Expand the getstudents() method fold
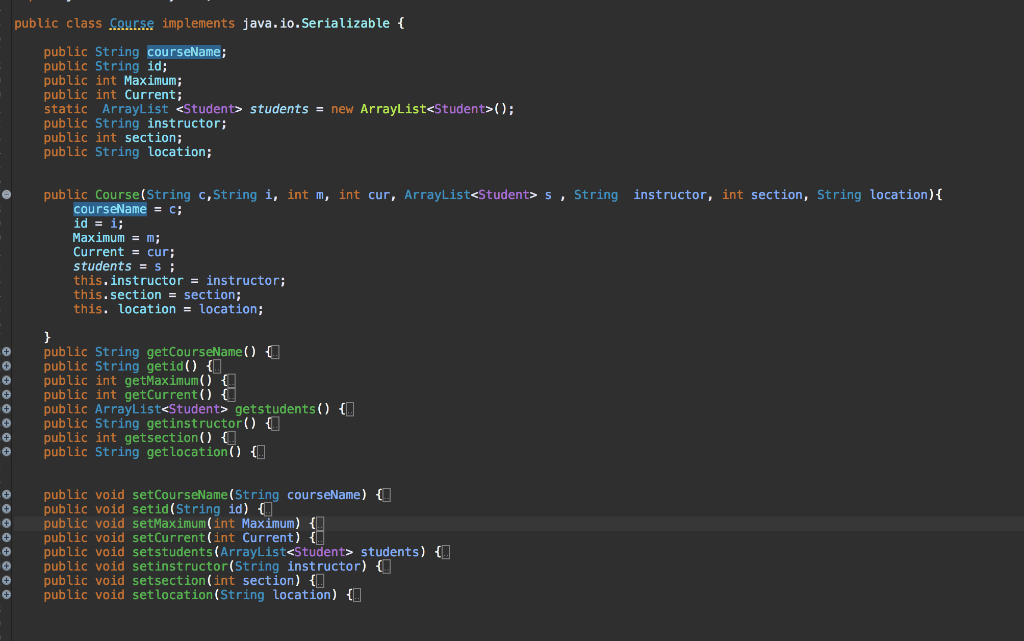 [x=6, y=409]
